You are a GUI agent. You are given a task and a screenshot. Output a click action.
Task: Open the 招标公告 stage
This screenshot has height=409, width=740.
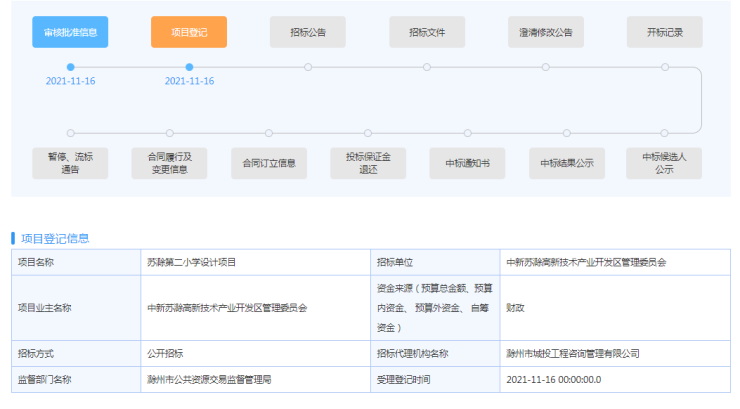(x=308, y=32)
